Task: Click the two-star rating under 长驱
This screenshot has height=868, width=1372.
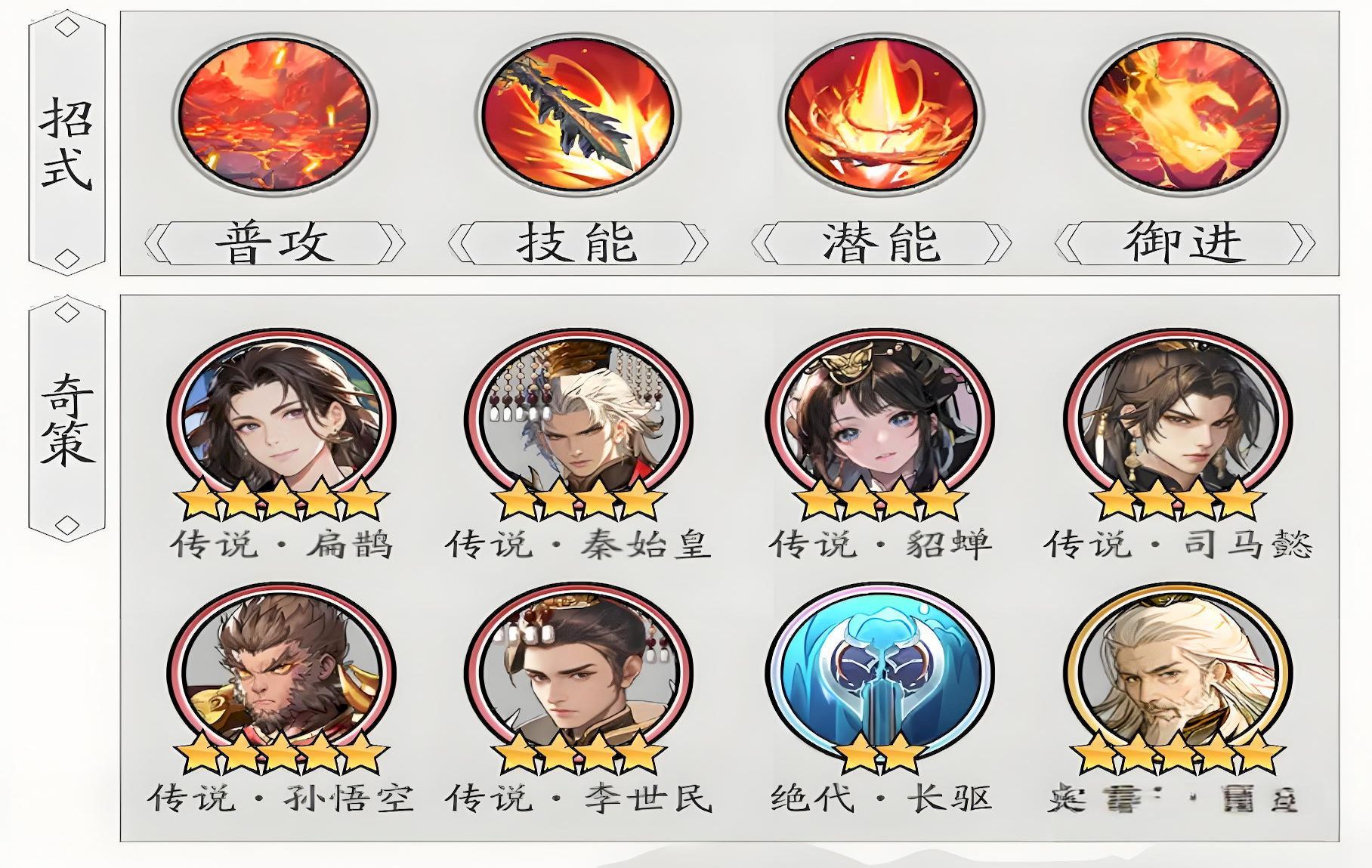Action: (879, 752)
